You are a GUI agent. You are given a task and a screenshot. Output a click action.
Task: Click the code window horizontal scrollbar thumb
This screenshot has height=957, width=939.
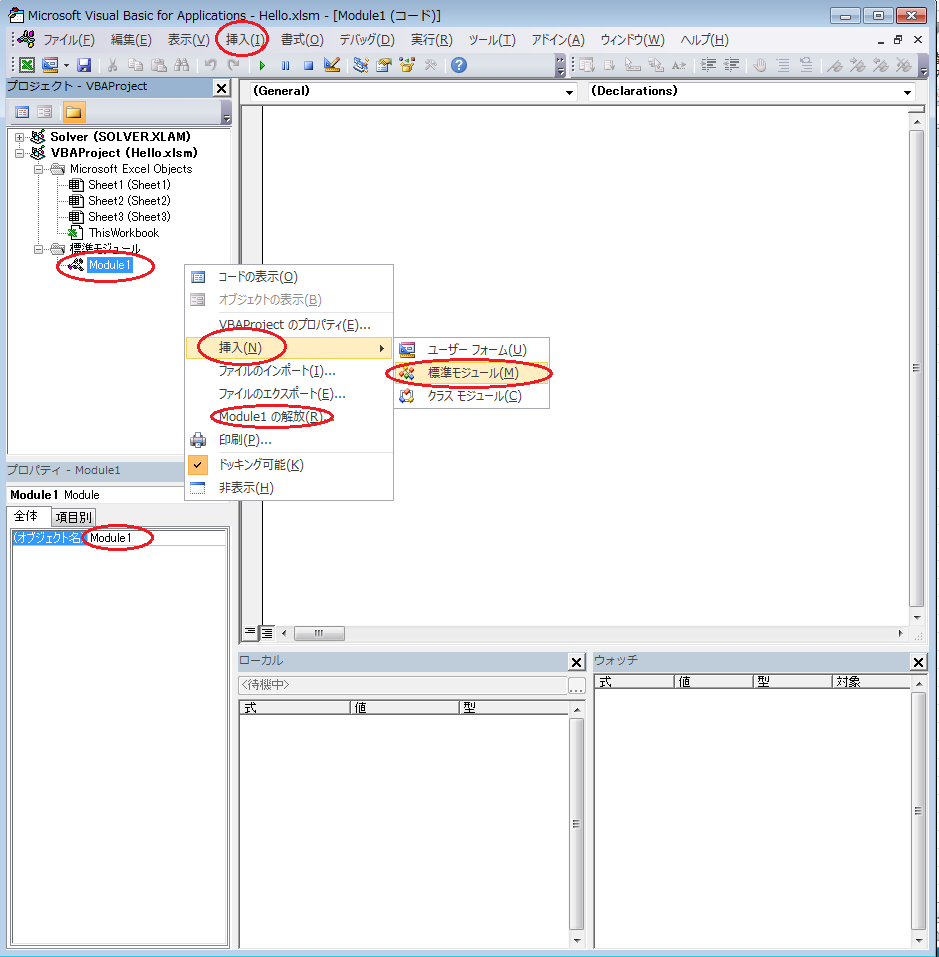(x=319, y=634)
